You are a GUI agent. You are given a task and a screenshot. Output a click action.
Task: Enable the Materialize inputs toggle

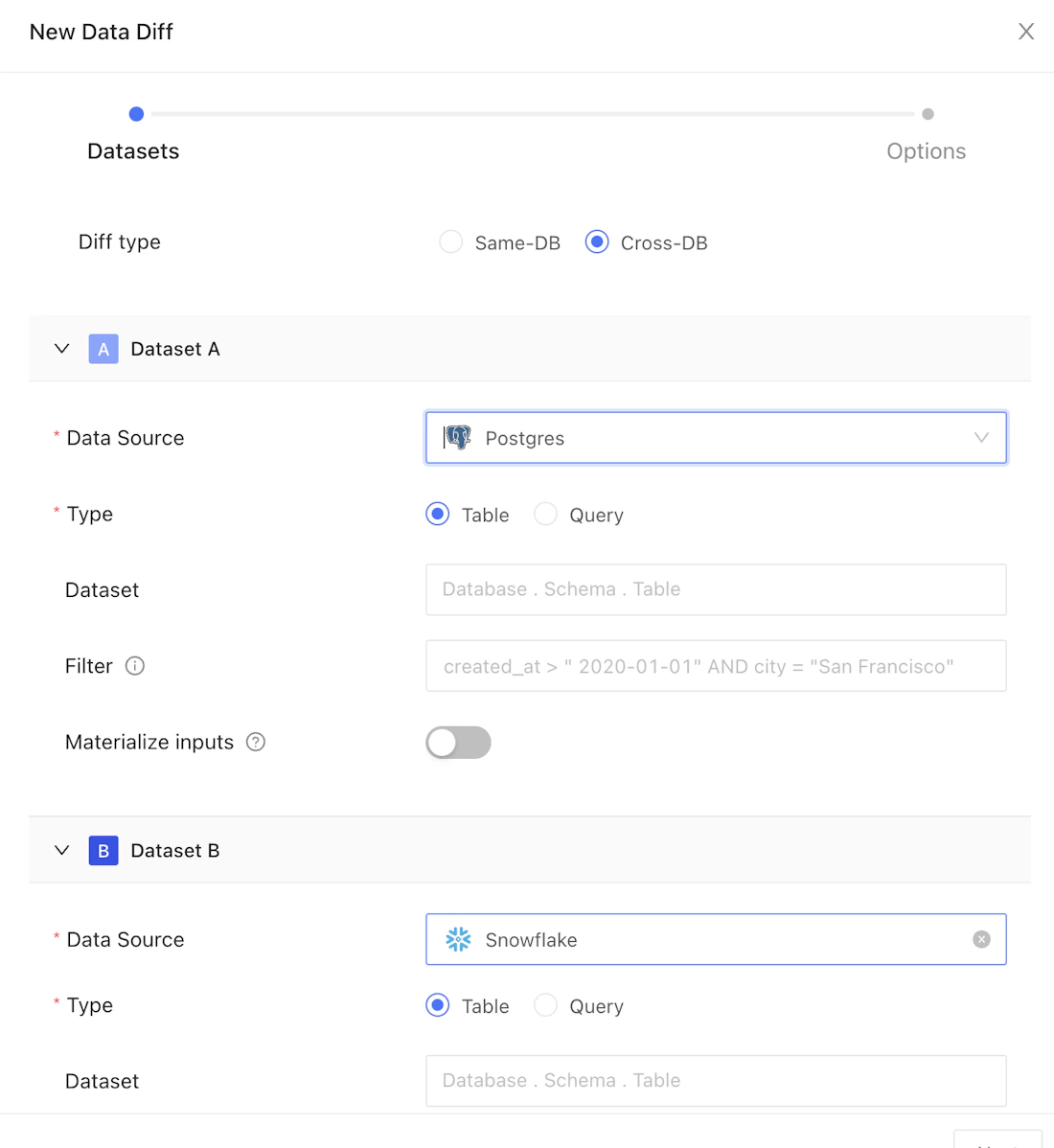pyautogui.click(x=458, y=742)
